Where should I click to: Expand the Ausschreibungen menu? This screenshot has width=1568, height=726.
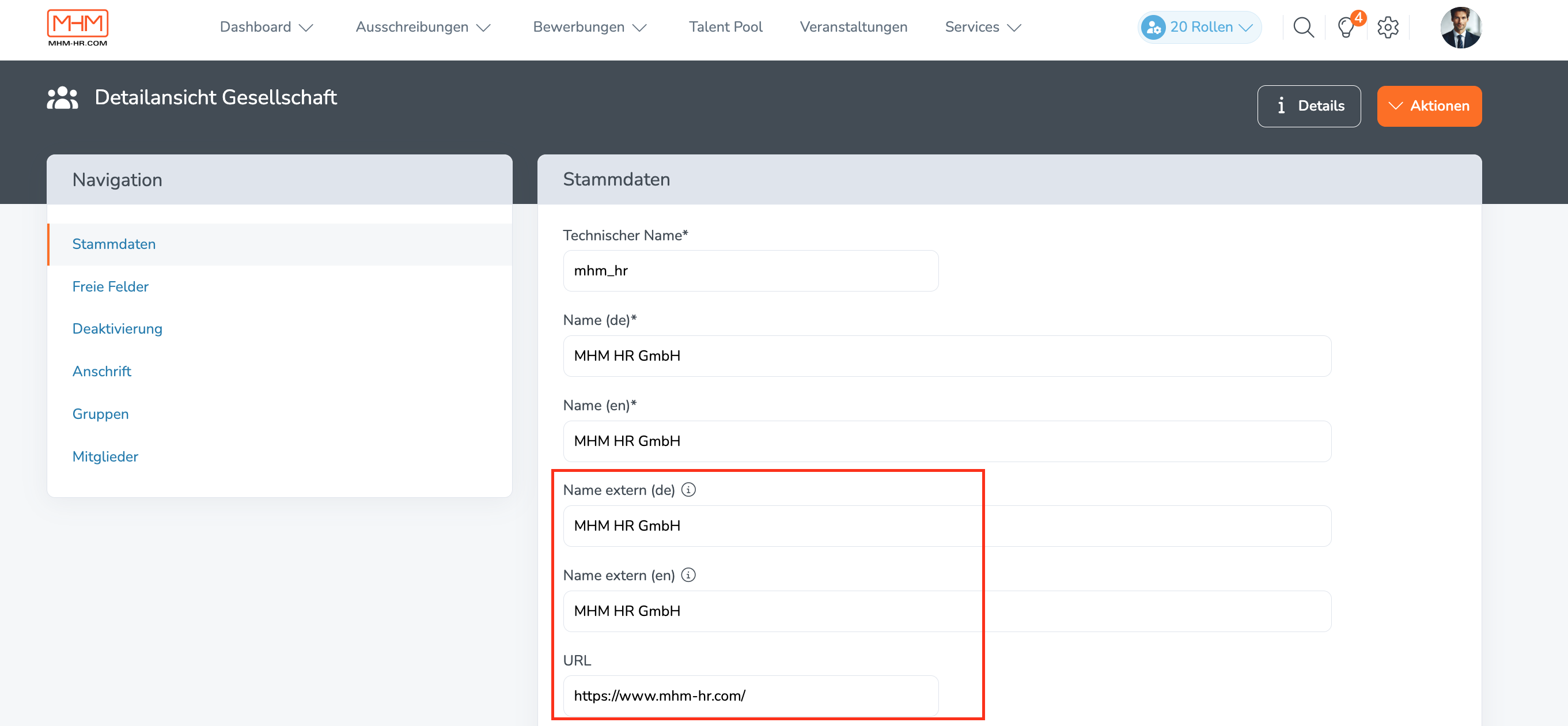[422, 28]
